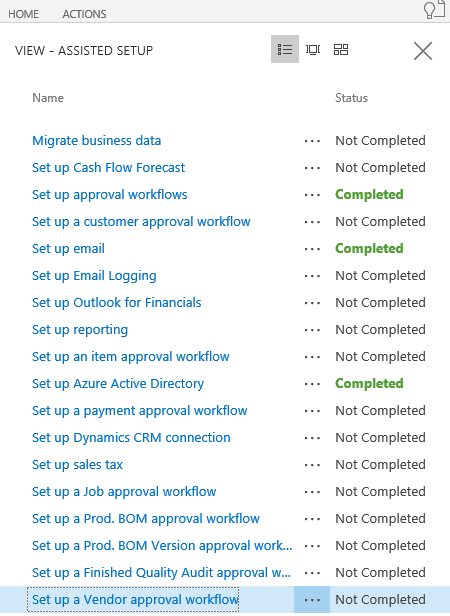Open ellipsis menu for Azure Active Directory
Screen dimensions: 450x616
click(312, 384)
